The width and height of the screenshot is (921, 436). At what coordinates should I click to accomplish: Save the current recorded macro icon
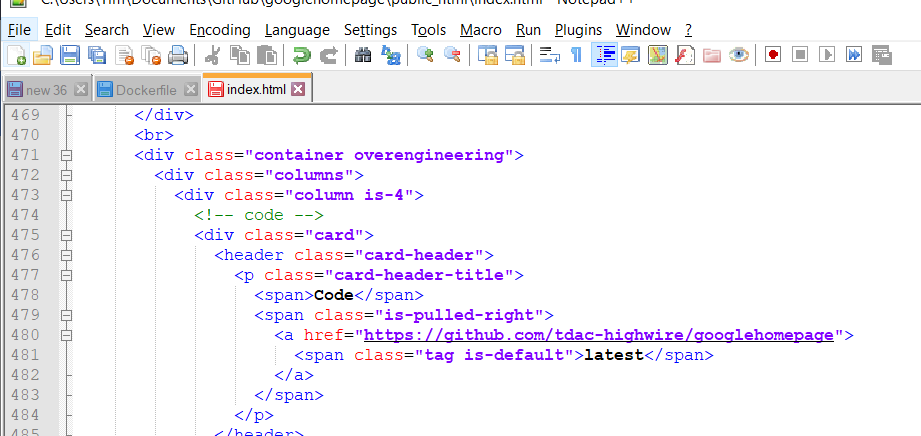tap(882, 55)
